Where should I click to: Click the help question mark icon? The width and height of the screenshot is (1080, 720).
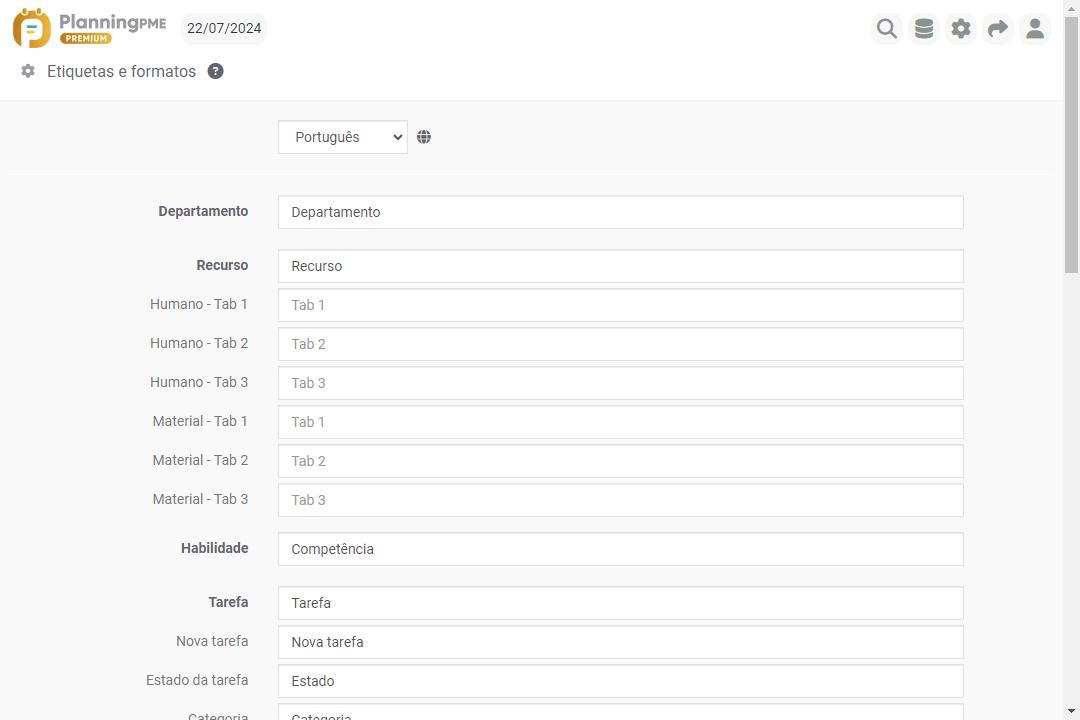216,71
